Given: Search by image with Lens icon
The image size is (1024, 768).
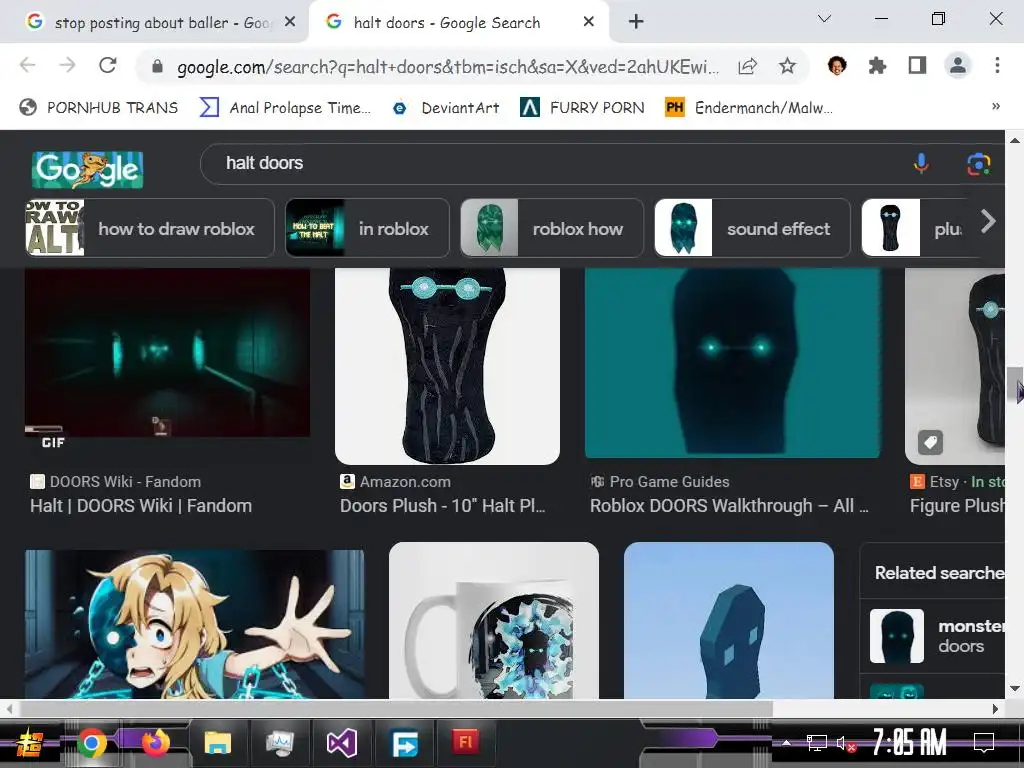Looking at the screenshot, I should click(978, 164).
